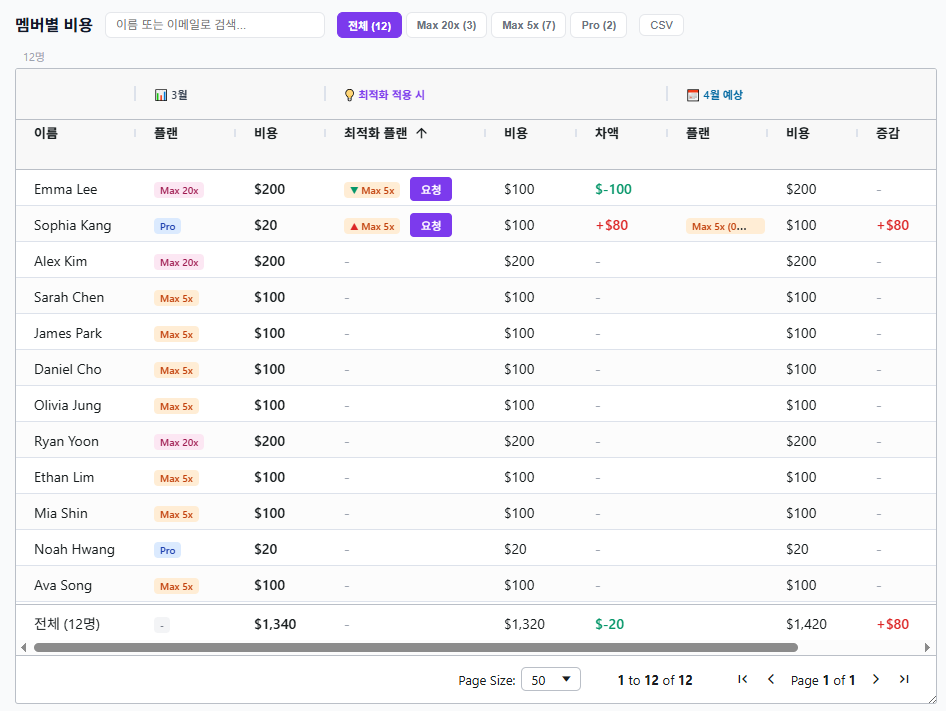Click the right arrow of horizontal scrollbar
The width and height of the screenshot is (946, 711).
point(927,648)
